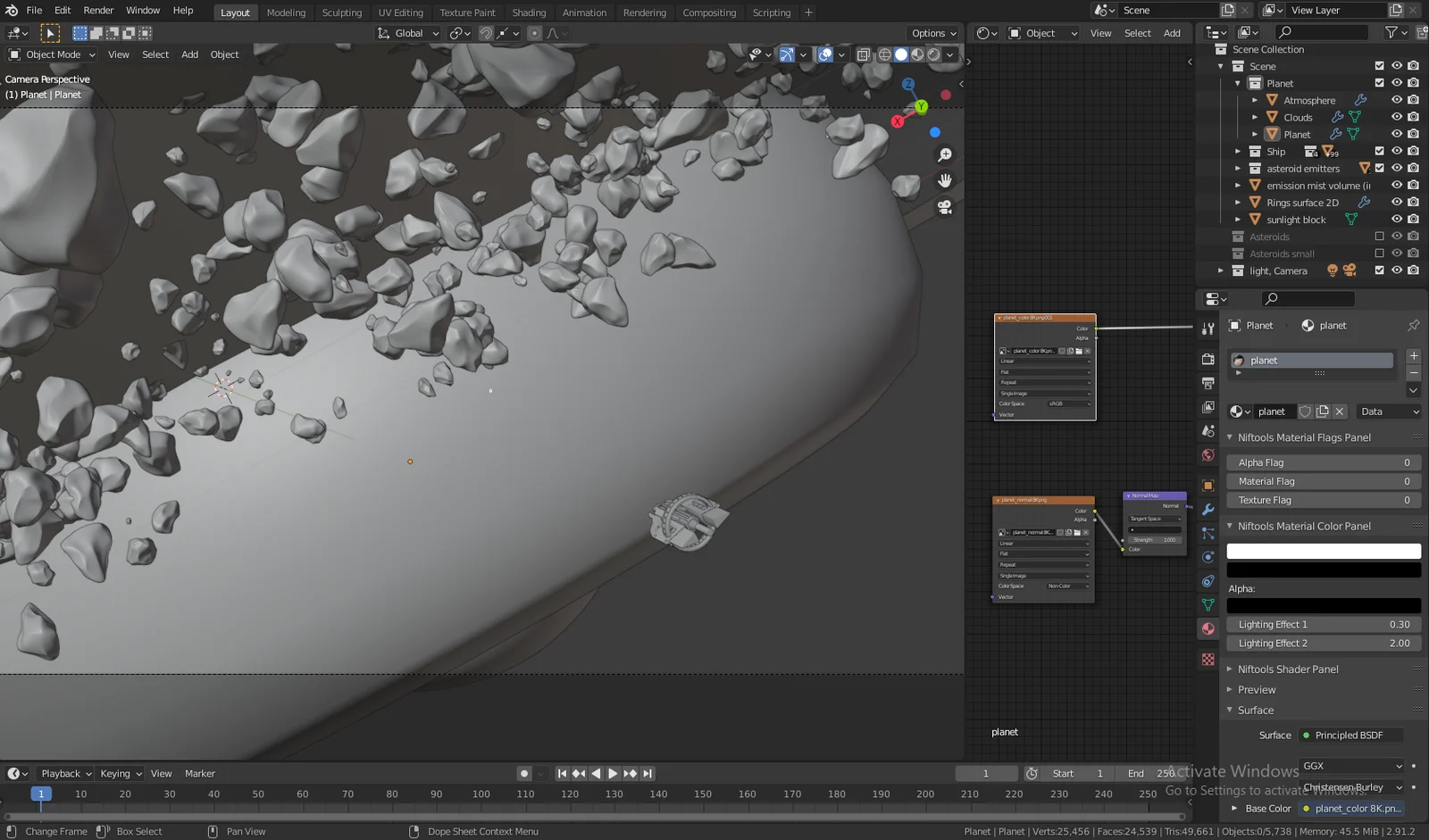Viewport: 1429px width, 840px height.
Task: Uncheck the asteroid emitters collection checkbox
Action: pyautogui.click(x=1380, y=168)
